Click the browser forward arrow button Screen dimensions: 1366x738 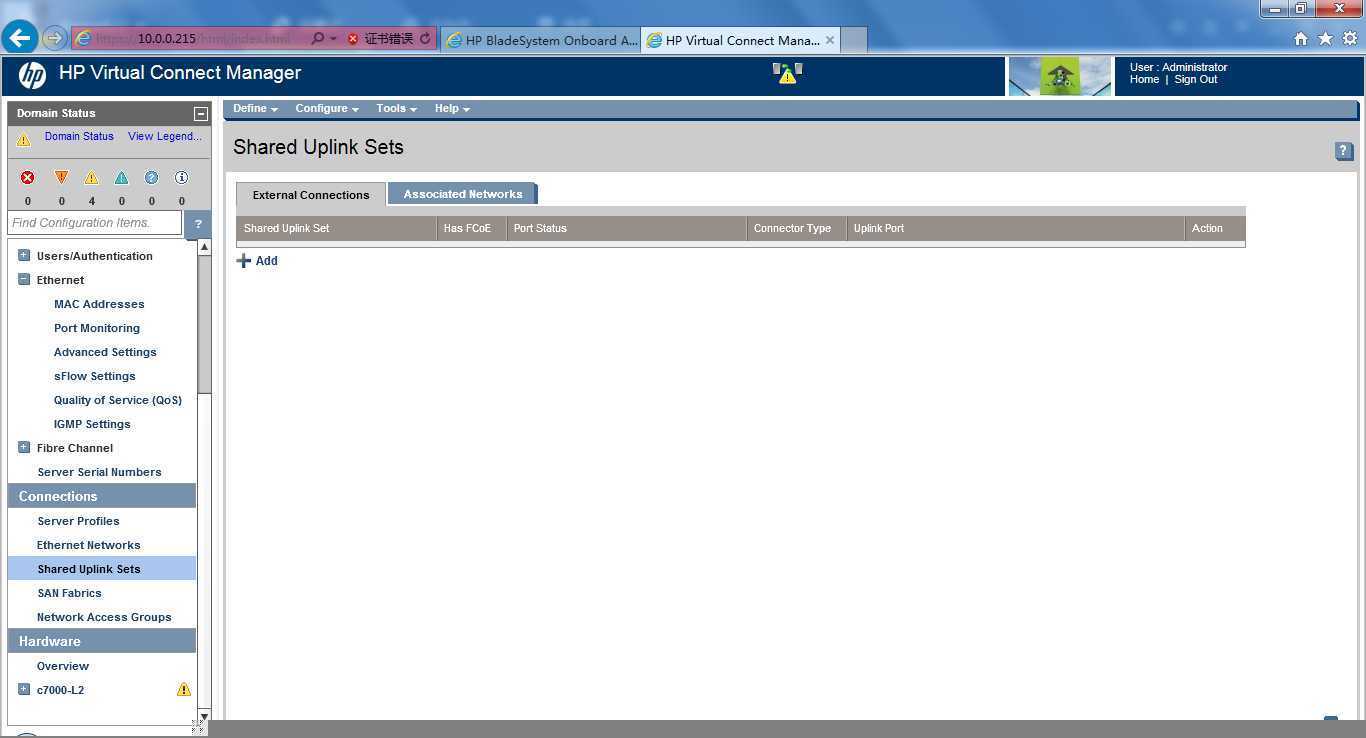click(x=54, y=38)
